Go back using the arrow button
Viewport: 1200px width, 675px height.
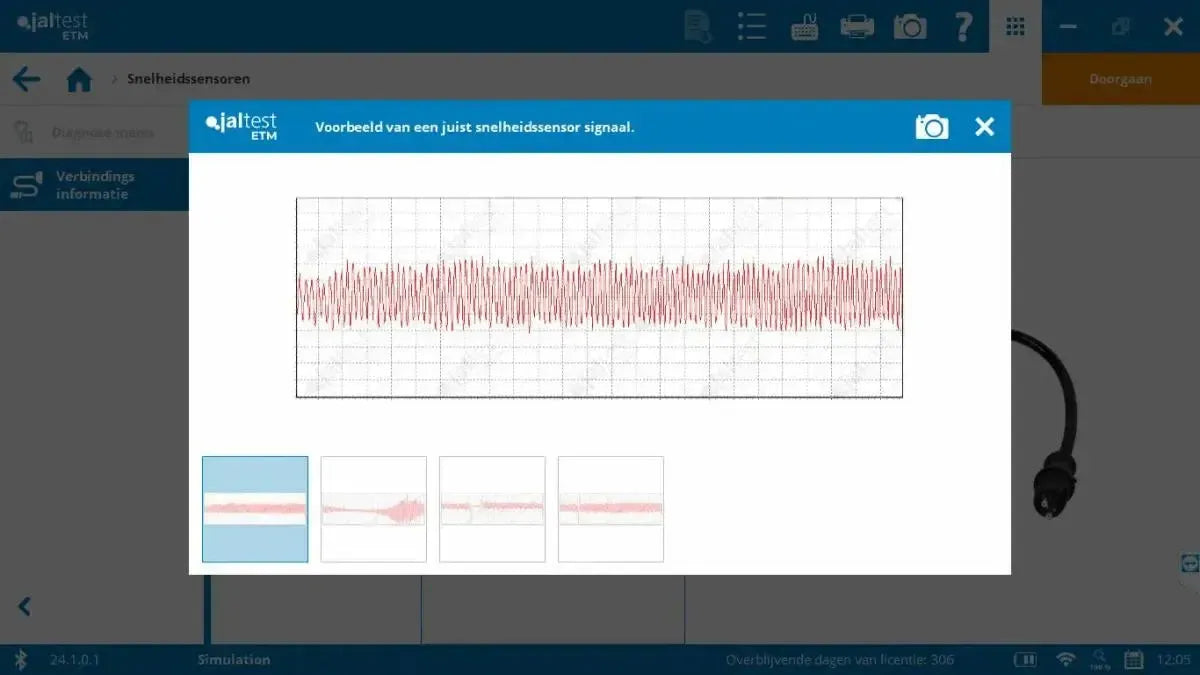[x=27, y=78]
